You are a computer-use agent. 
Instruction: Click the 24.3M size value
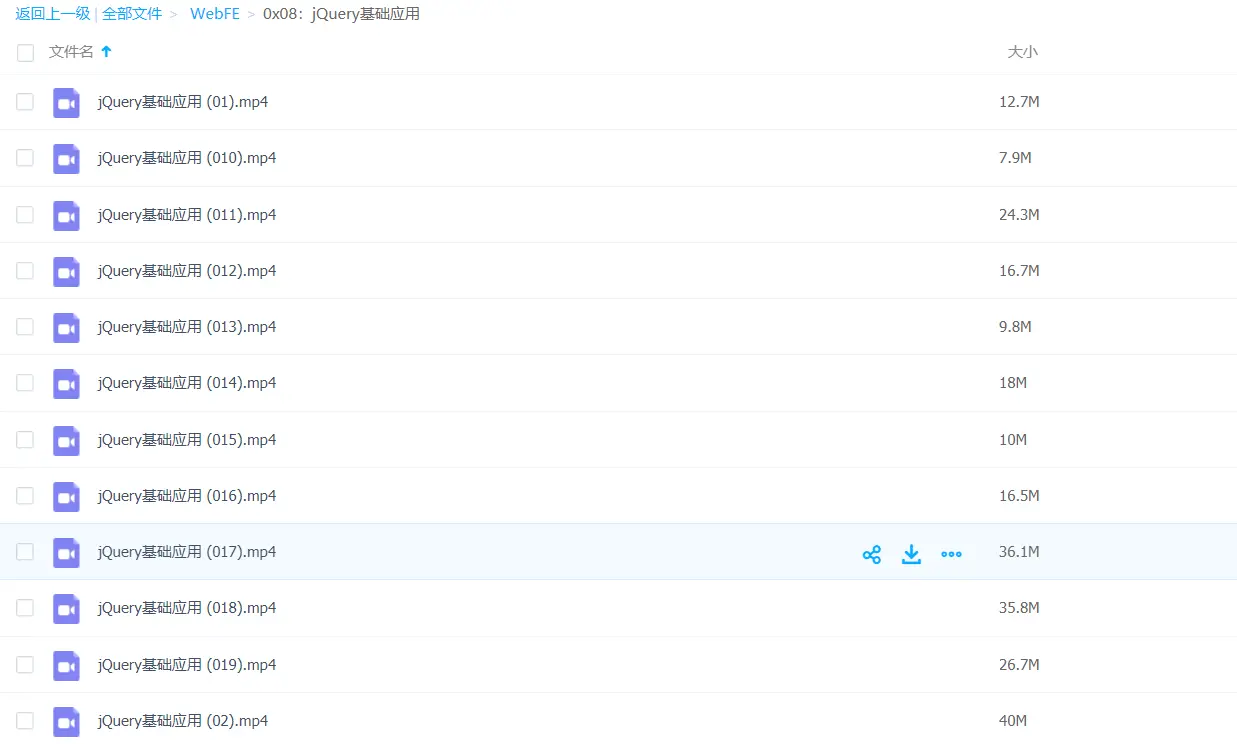[1019, 215]
